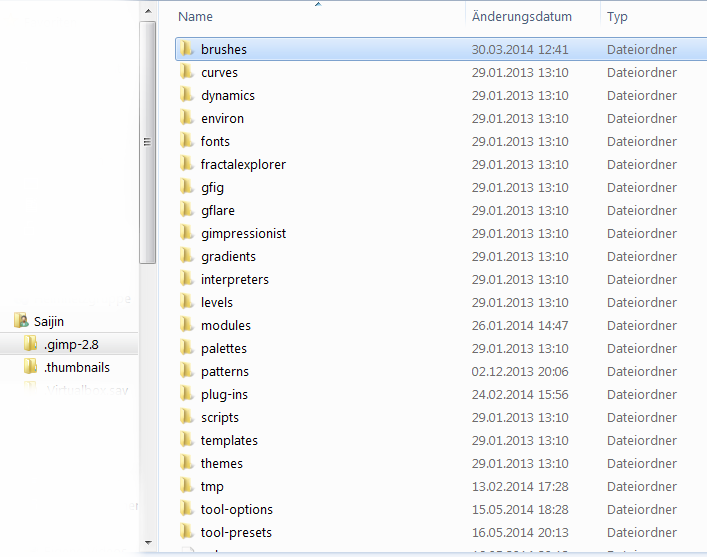Click the fractalexplorer folder icon
The width and height of the screenshot is (707, 557).
click(x=186, y=164)
